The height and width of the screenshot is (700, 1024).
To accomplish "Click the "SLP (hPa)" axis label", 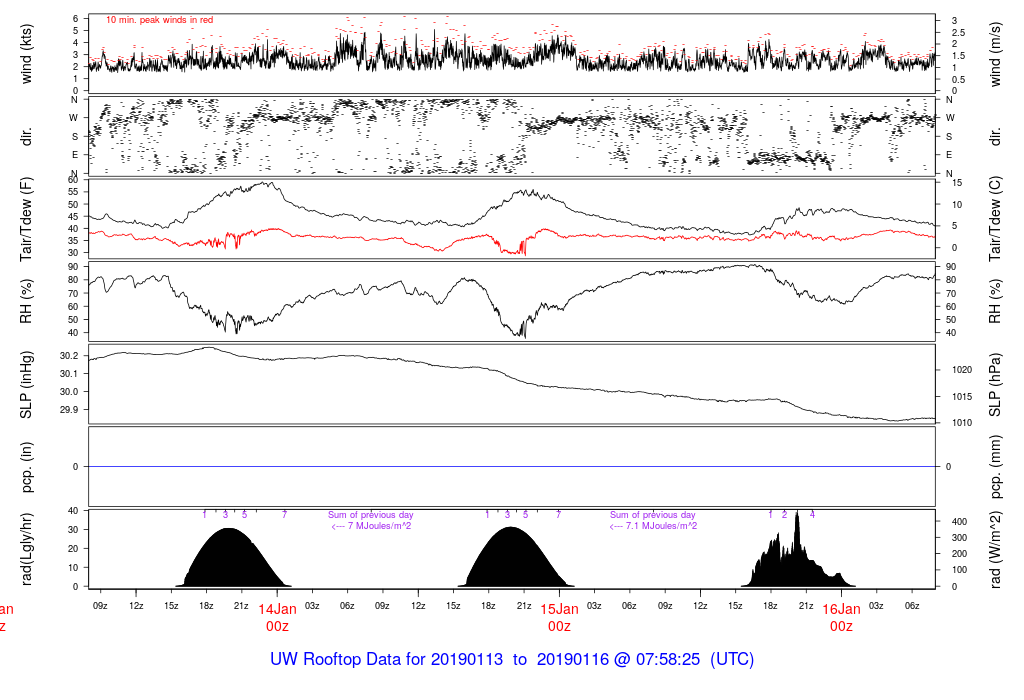I will tap(995, 385).
